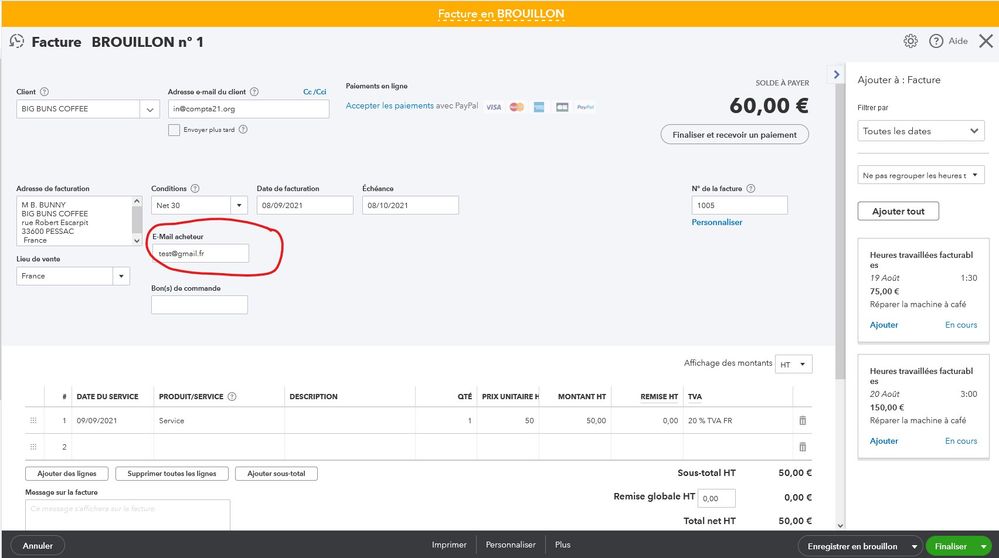Click Personnaliser in the bottom bar

[510, 545]
